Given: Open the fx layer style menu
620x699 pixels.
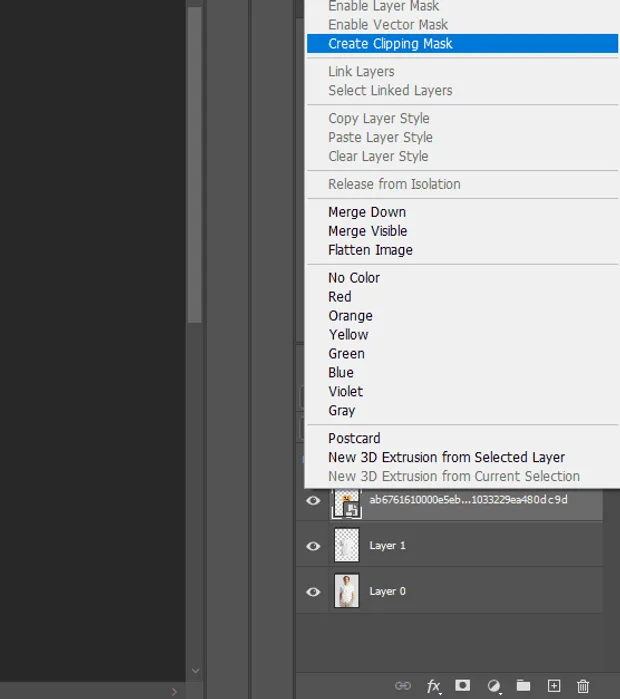Looking at the screenshot, I should [434, 686].
